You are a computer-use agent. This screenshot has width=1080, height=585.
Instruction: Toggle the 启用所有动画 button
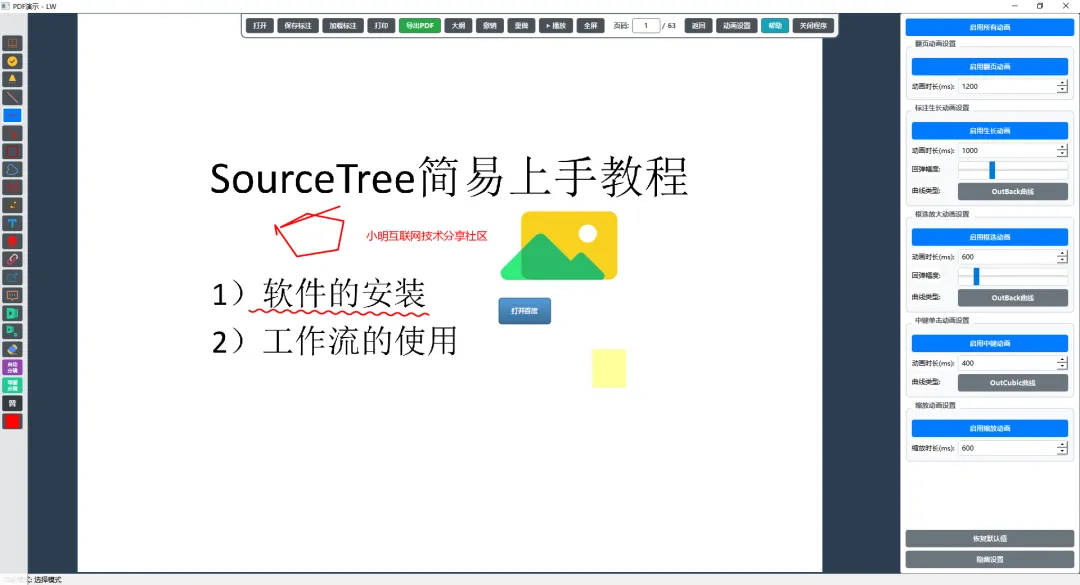pyautogui.click(x=990, y=27)
